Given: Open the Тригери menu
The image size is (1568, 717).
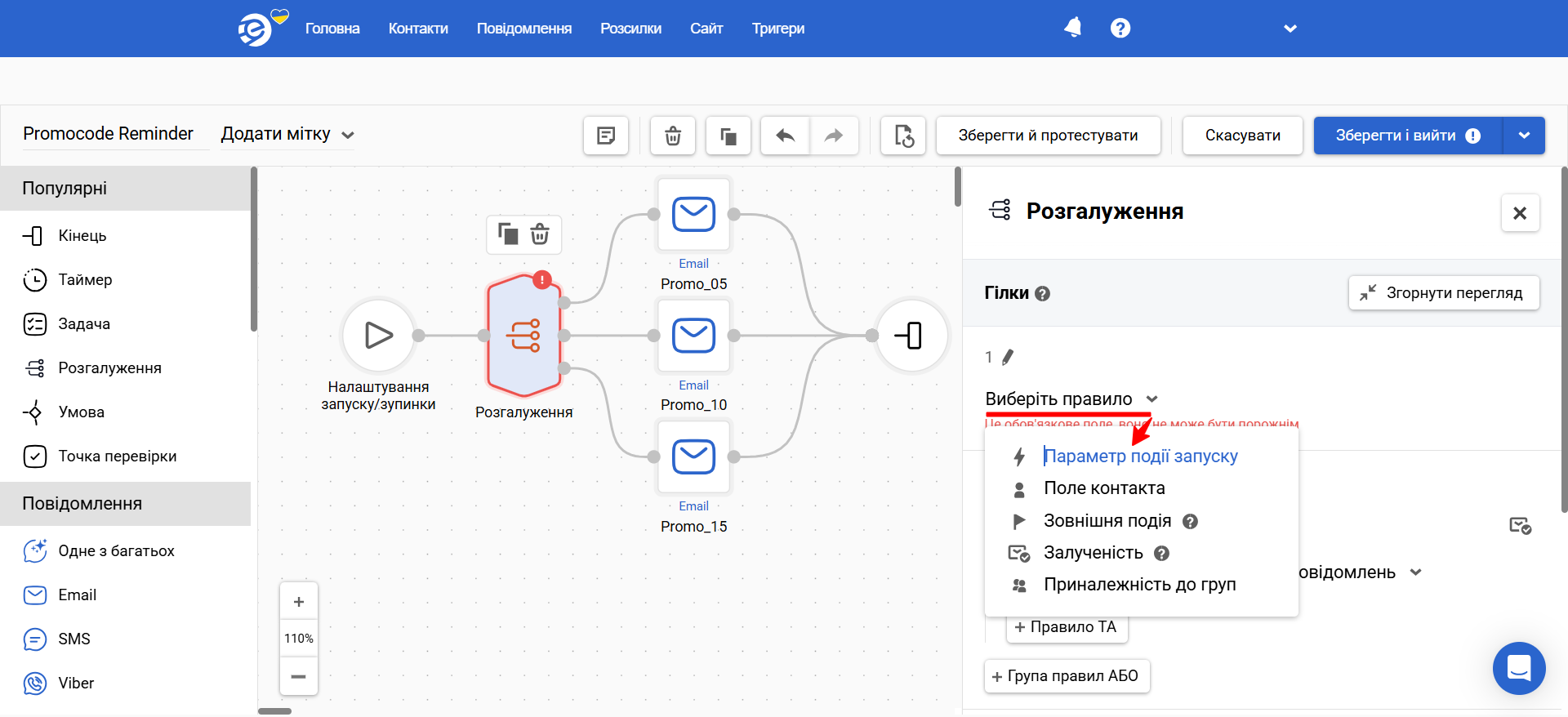Looking at the screenshot, I should click(778, 29).
